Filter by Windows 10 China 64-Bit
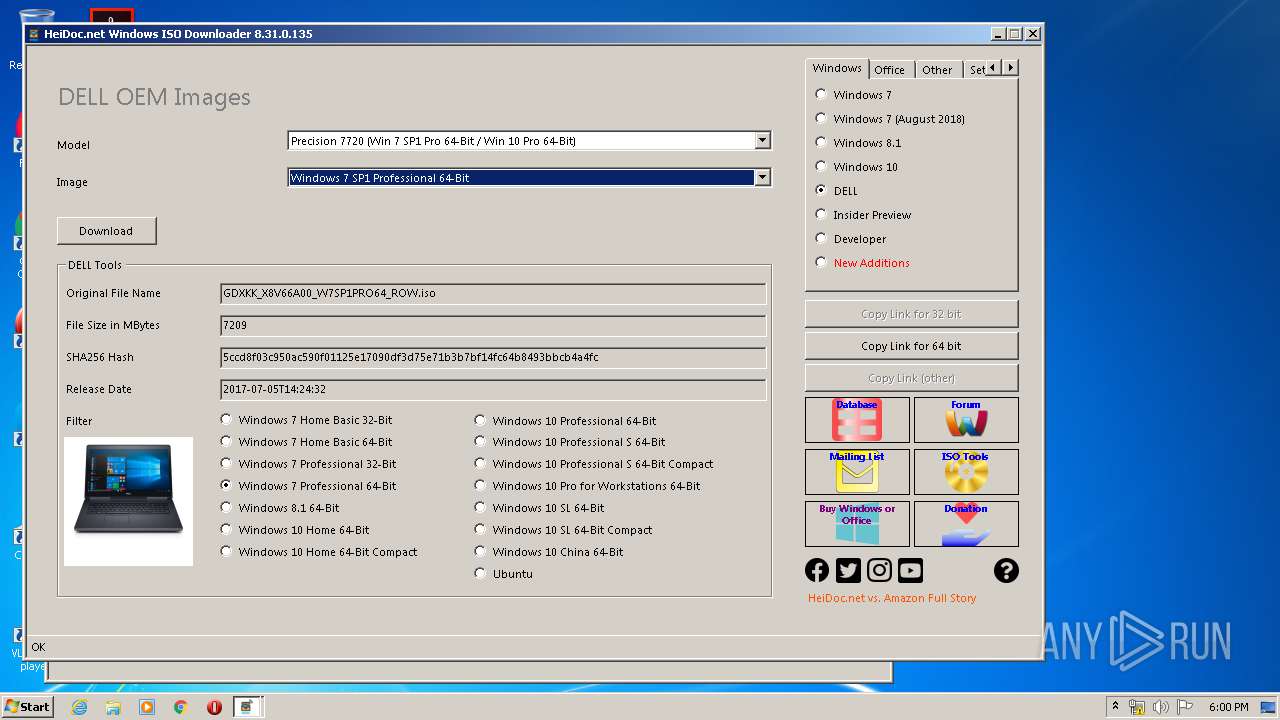 click(480, 551)
